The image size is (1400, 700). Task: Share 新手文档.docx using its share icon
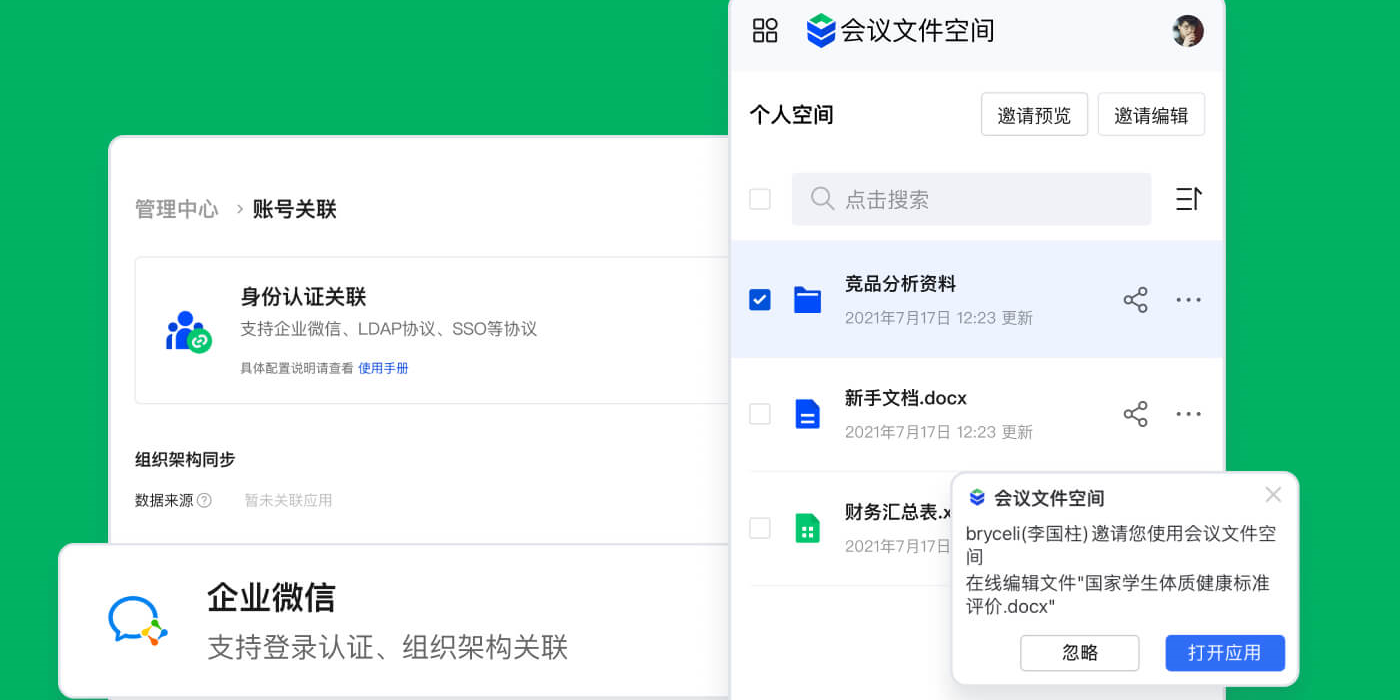pyautogui.click(x=1135, y=413)
